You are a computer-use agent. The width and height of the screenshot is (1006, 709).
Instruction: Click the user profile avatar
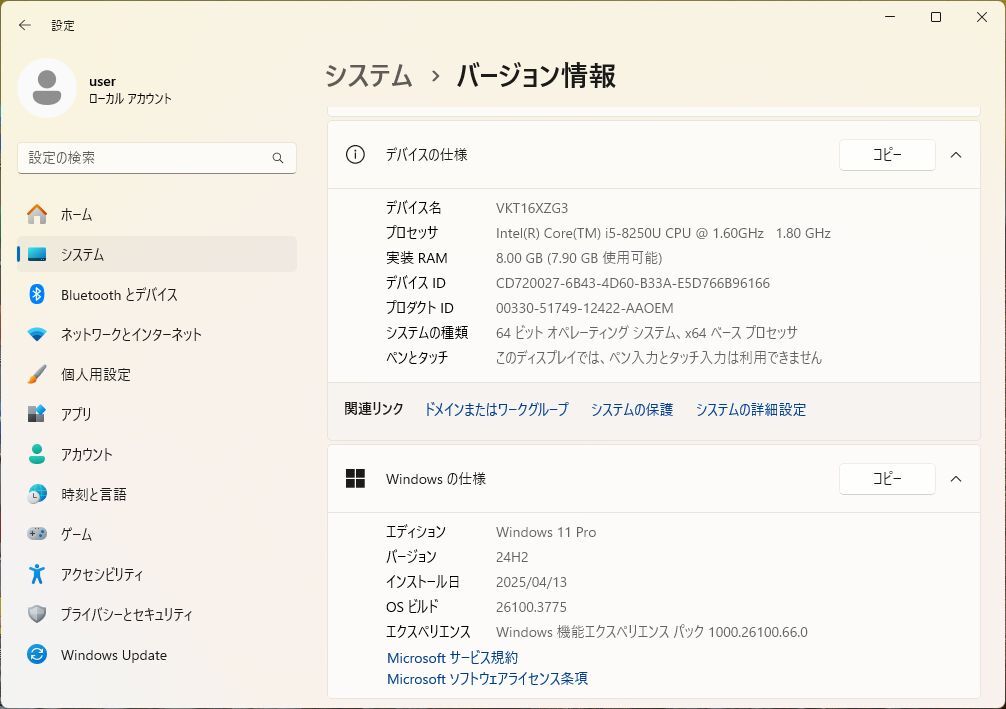coord(47,89)
